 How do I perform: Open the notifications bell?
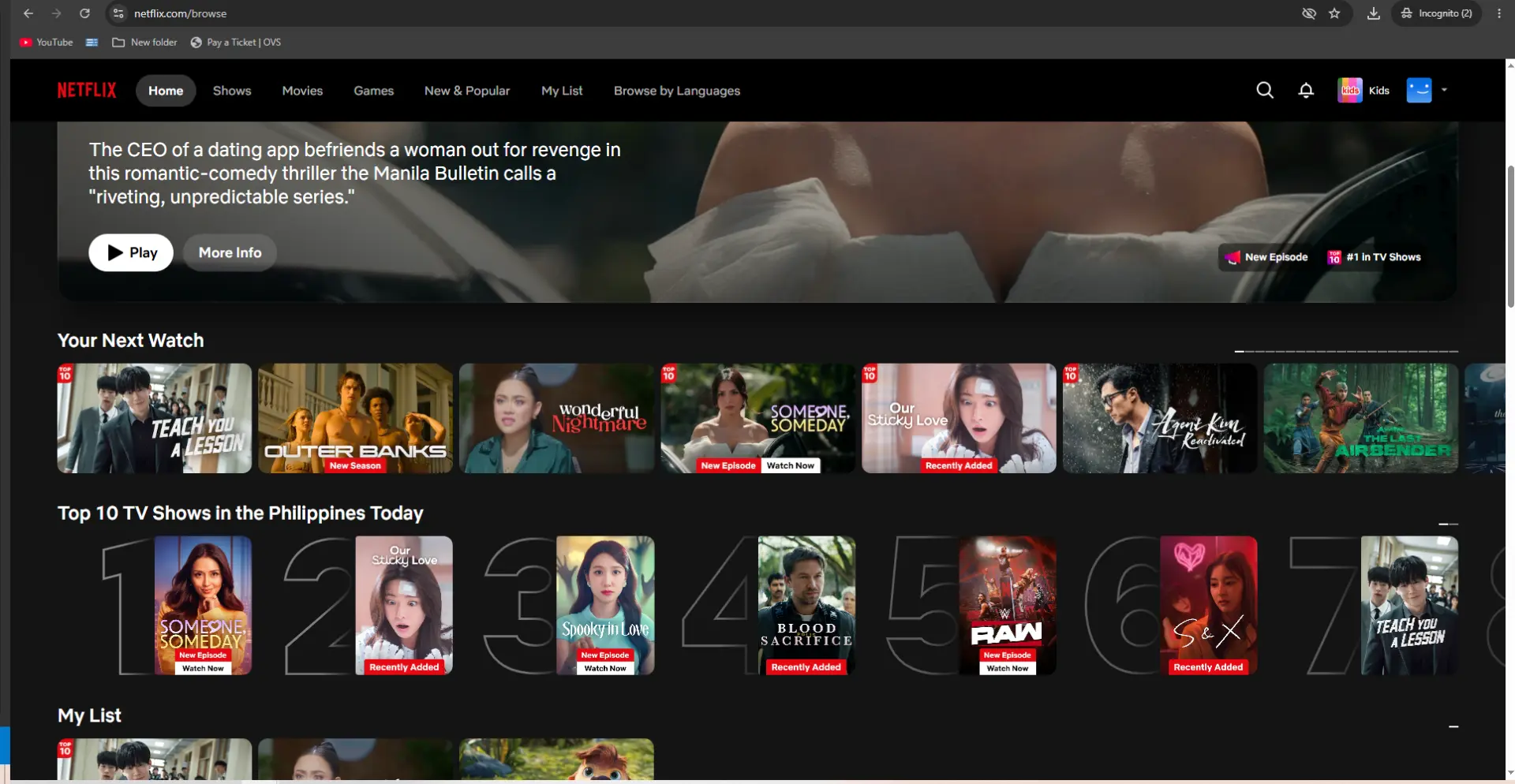1306,91
